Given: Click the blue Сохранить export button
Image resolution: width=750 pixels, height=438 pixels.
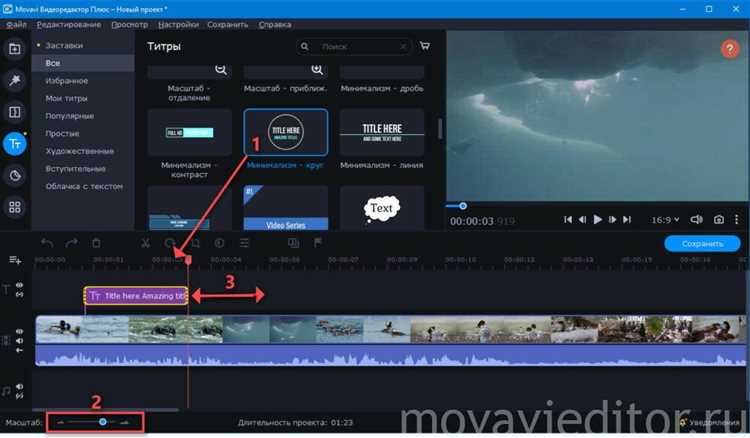Looking at the screenshot, I should click(x=702, y=244).
